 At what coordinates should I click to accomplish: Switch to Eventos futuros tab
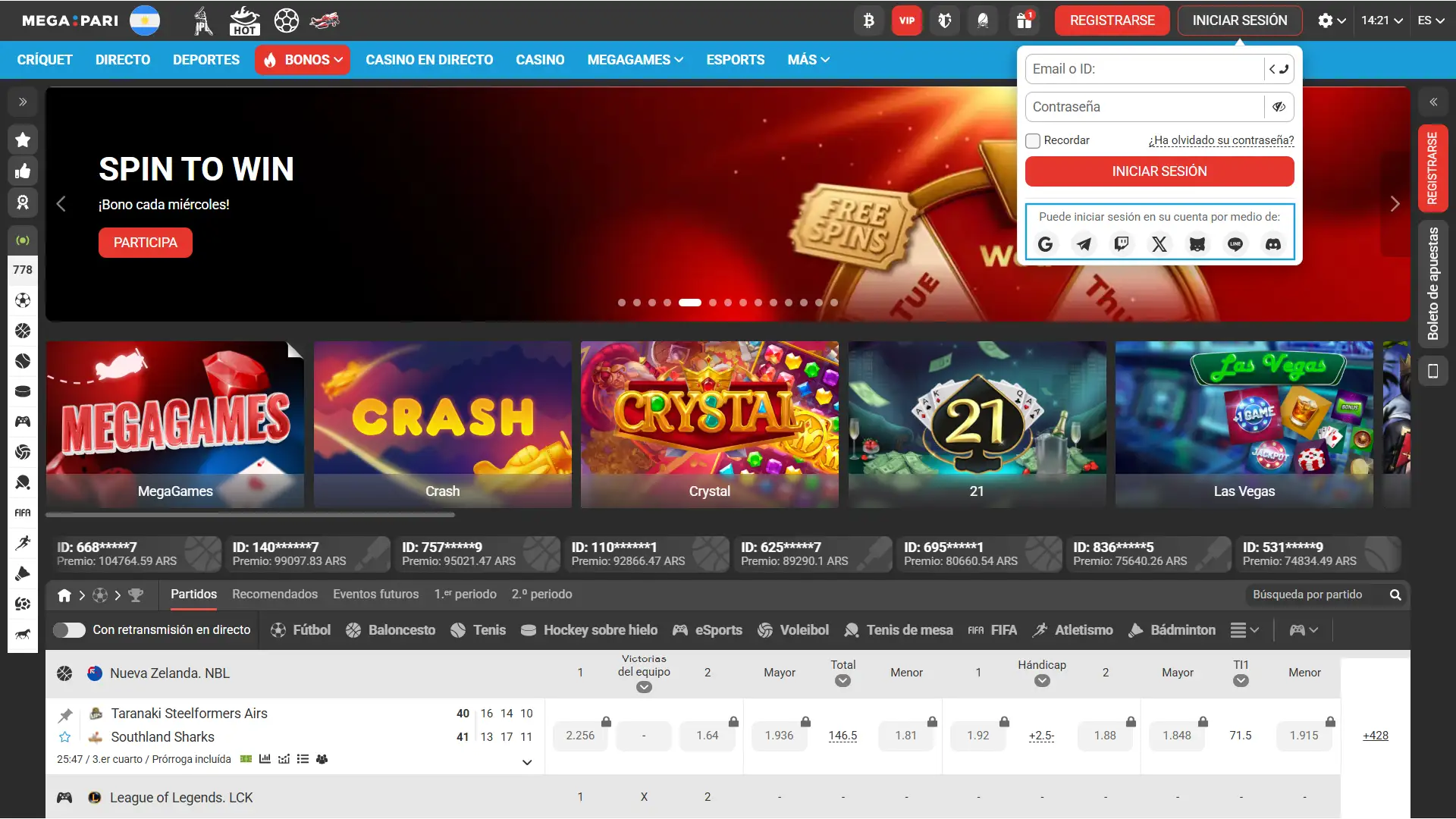(375, 595)
